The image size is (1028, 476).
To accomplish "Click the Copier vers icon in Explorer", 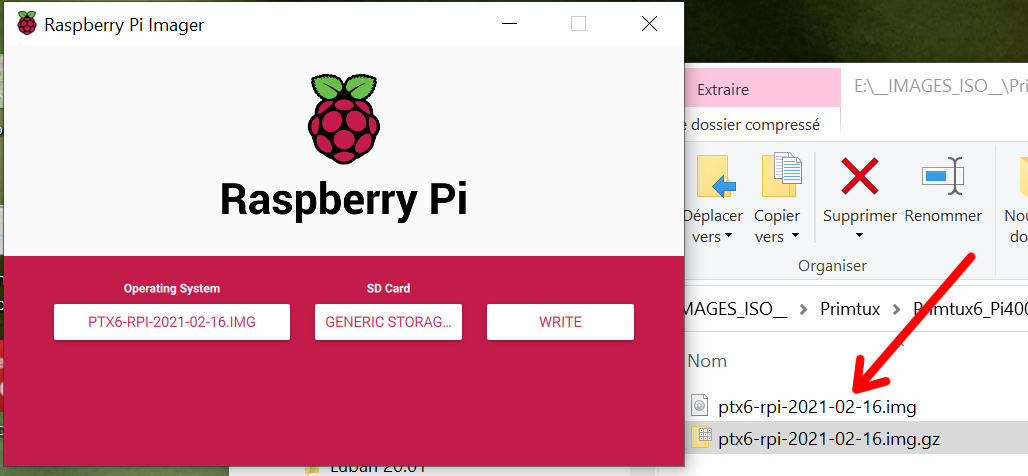I will (x=782, y=175).
